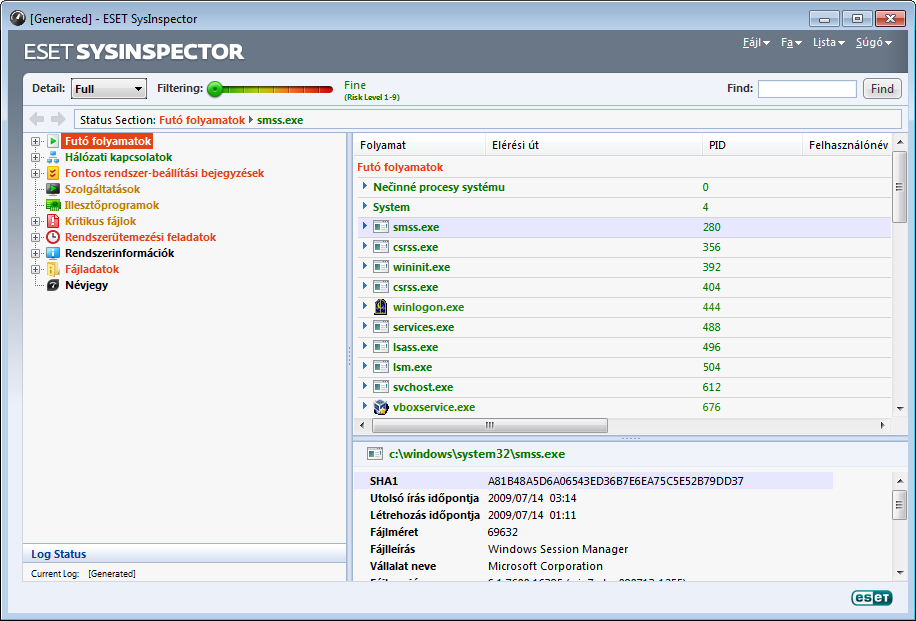Click the services.exe process icon
The height and width of the screenshot is (621, 916).
[x=381, y=327]
